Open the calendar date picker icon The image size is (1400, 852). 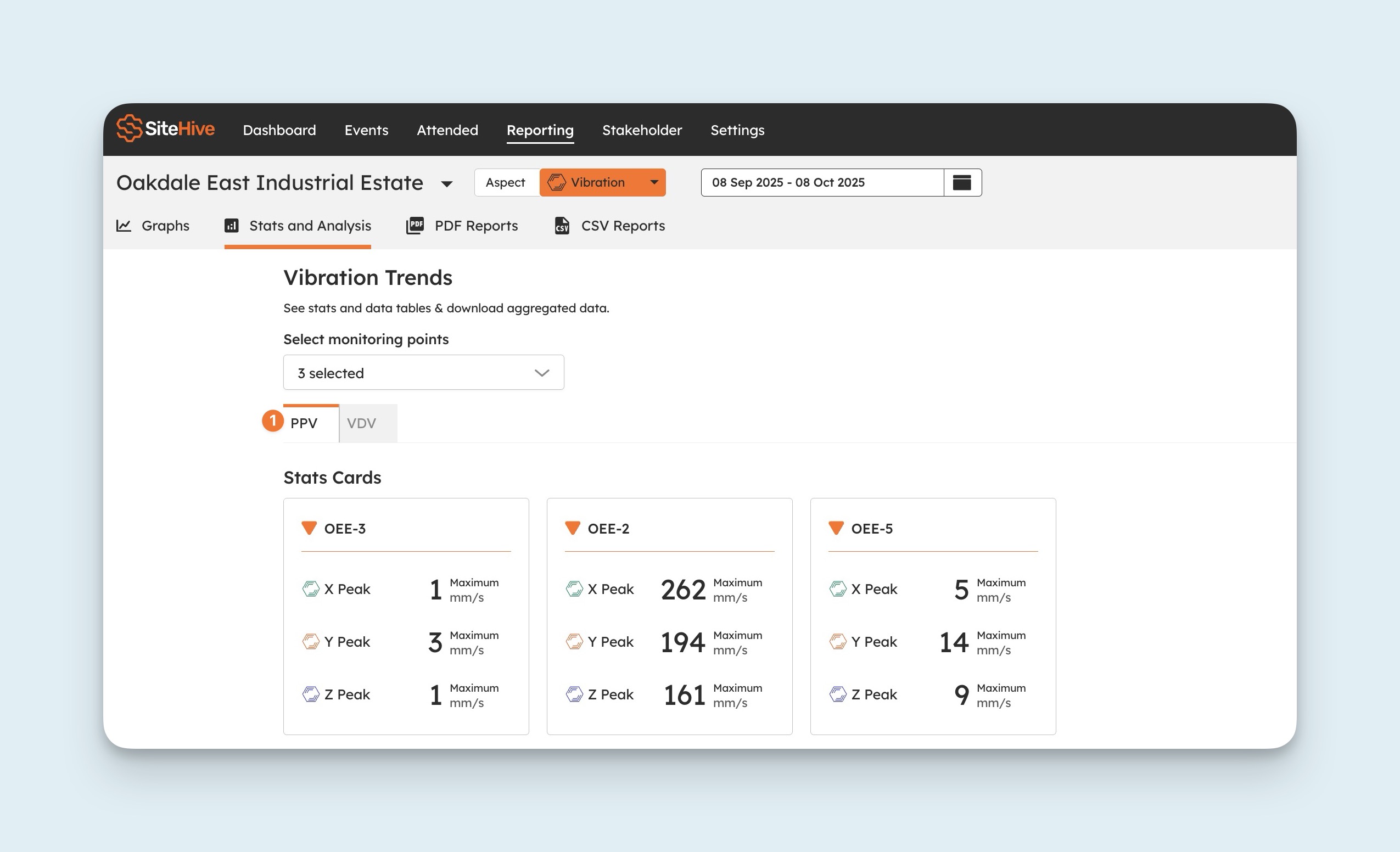click(x=962, y=183)
